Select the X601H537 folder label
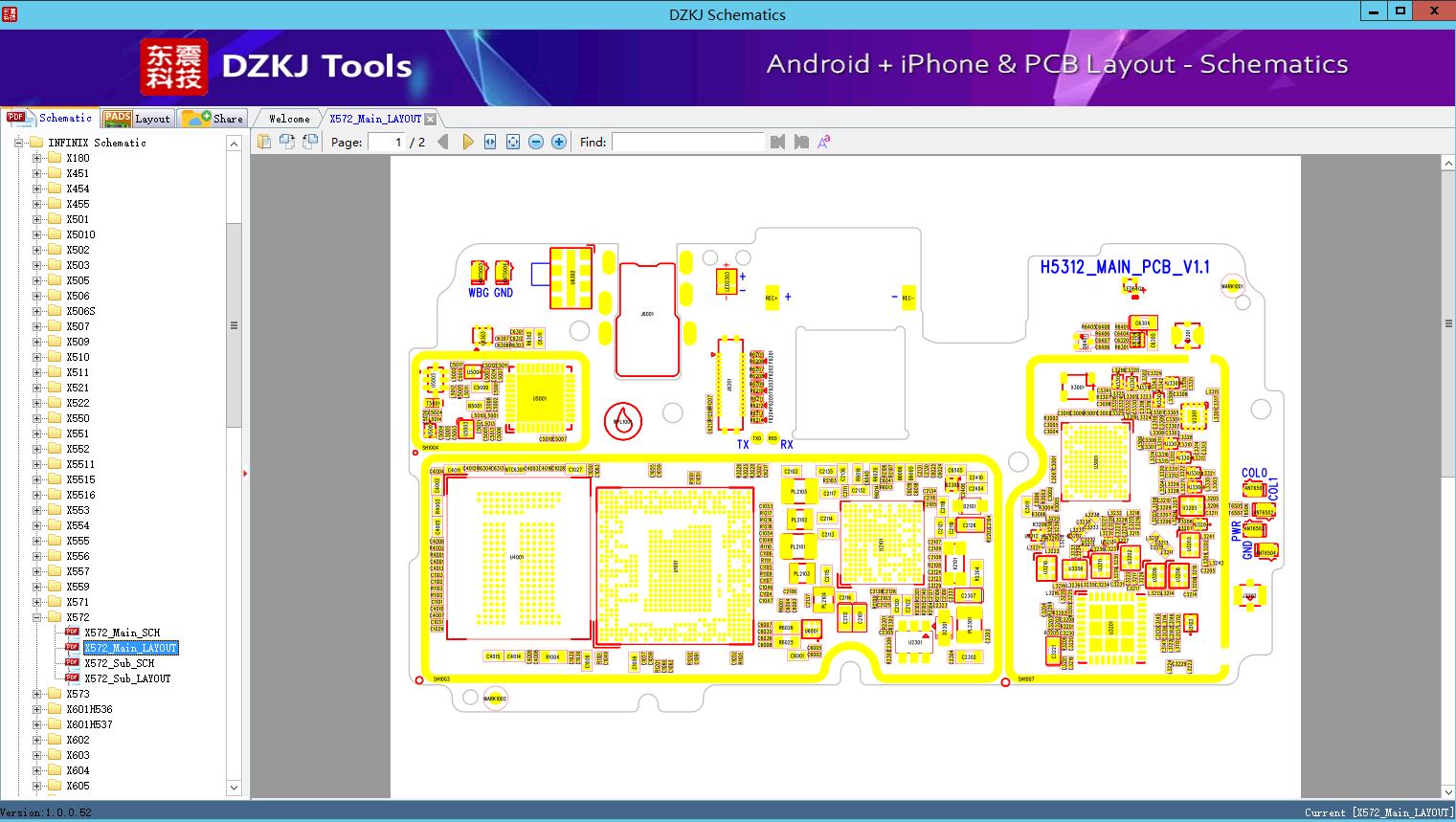Image resolution: width=1456 pixels, height=822 pixels. pos(89,724)
